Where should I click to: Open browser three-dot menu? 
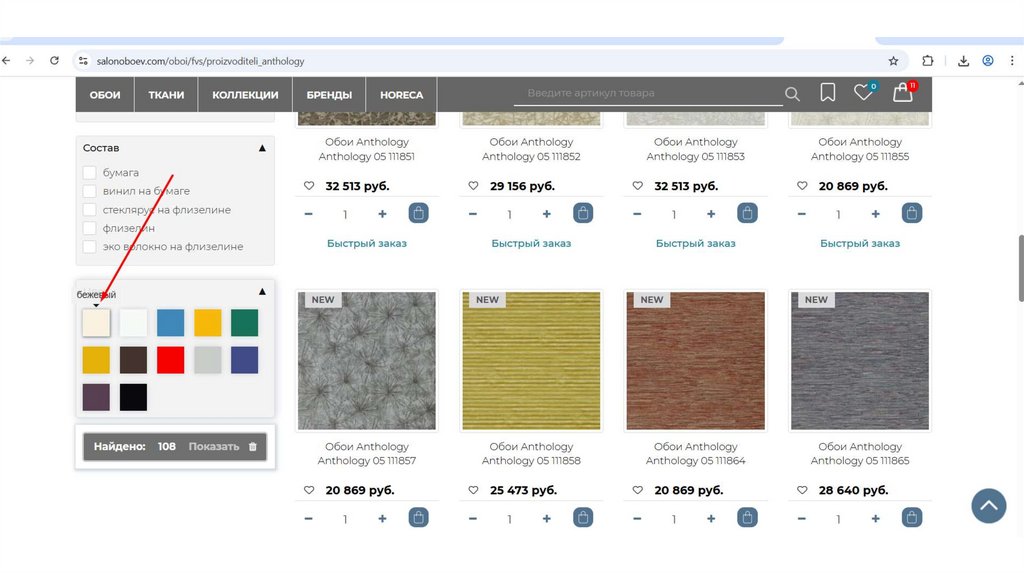pyautogui.click(x=1012, y=61)
